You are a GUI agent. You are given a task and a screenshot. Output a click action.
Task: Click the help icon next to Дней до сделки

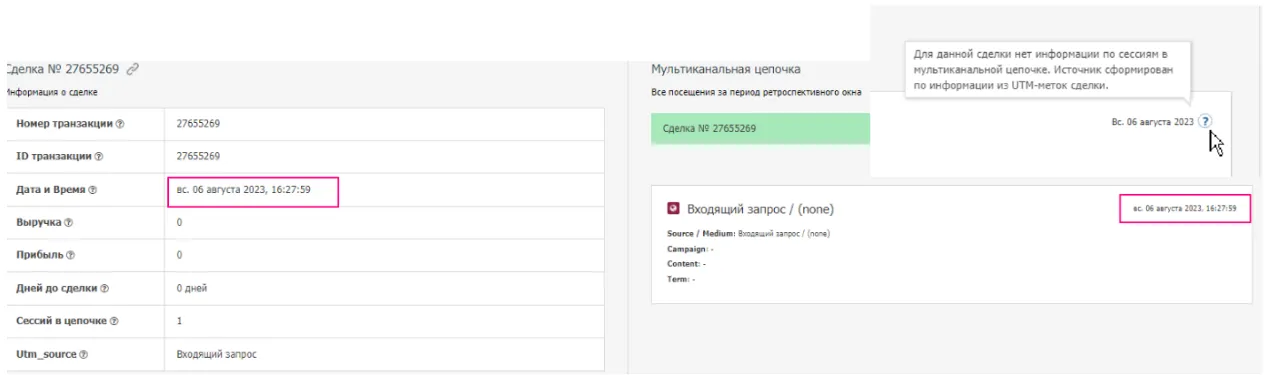click(105, 289)
